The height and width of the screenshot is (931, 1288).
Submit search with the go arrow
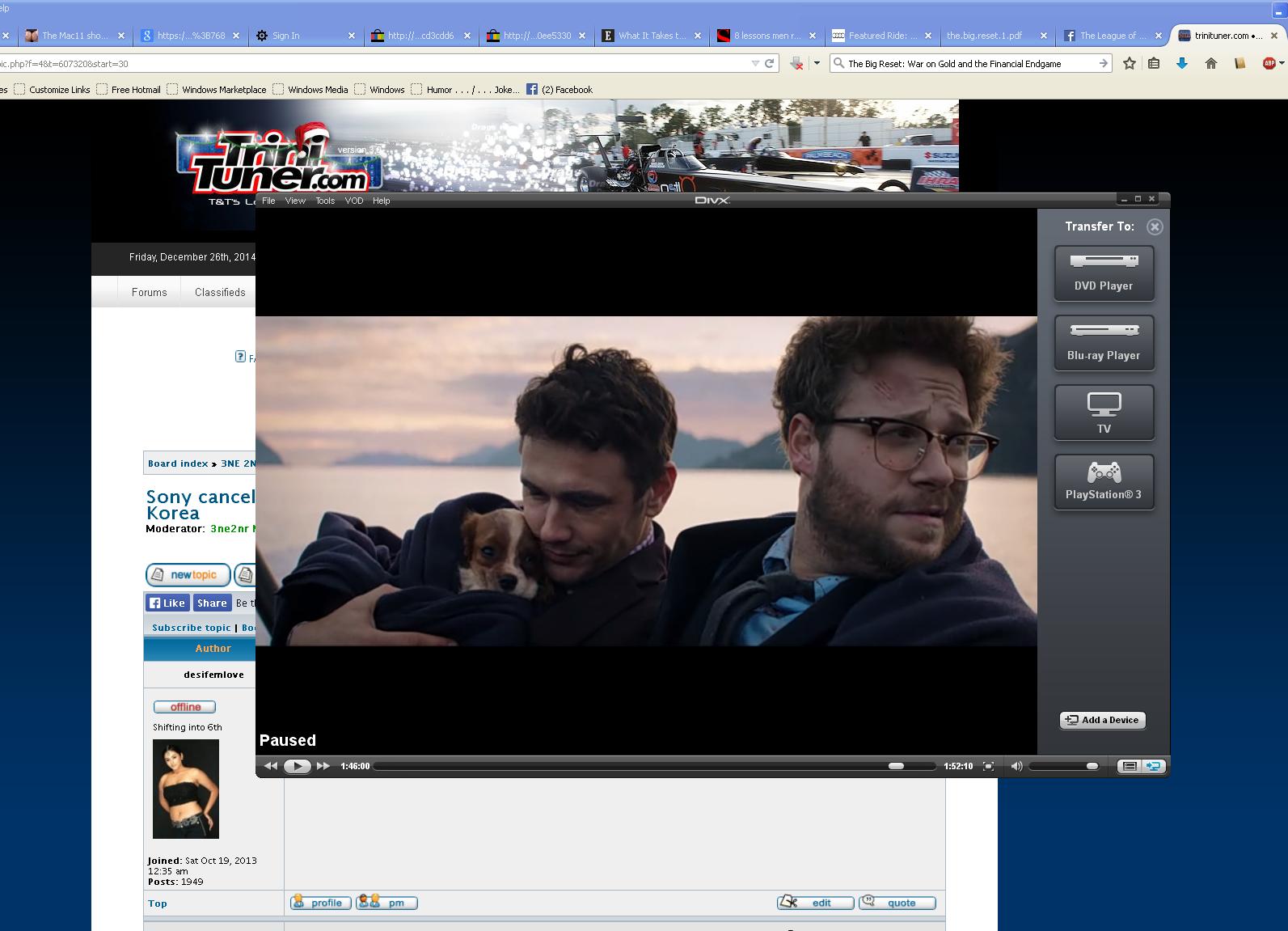click(1103, 63)
